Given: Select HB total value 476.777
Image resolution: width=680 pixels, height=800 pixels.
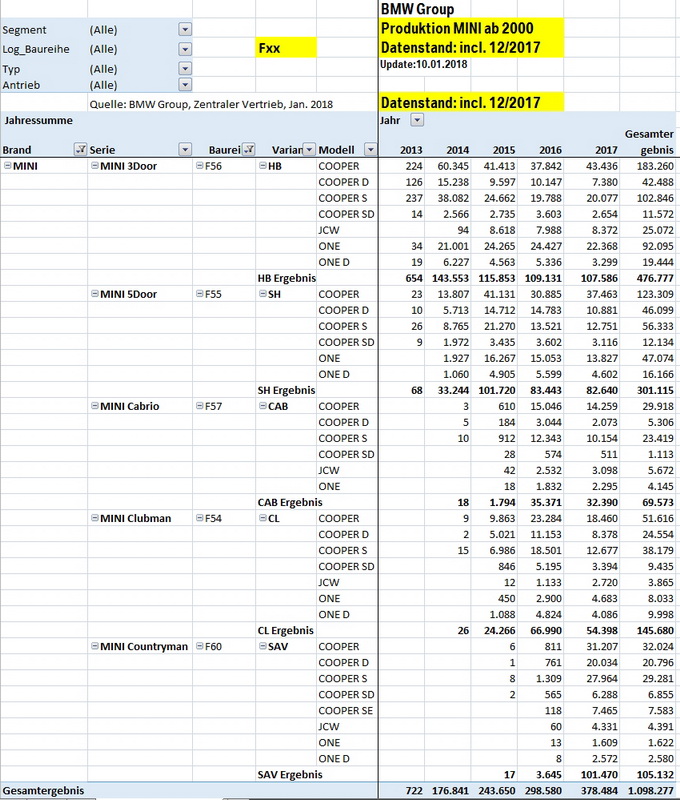Looking at the screenshot, I should point(655,278).
